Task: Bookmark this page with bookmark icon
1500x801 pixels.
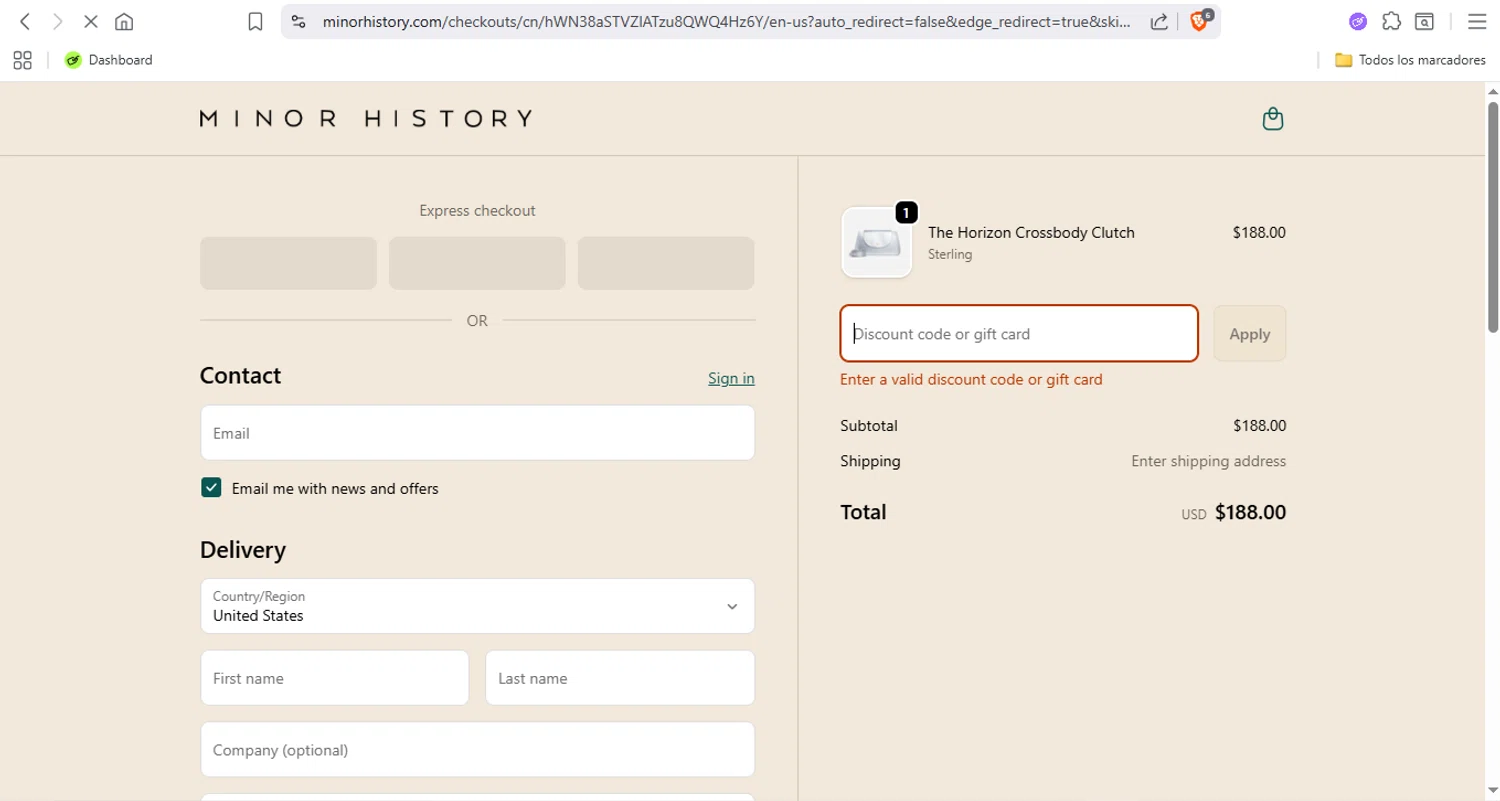Action: point(256,21)
